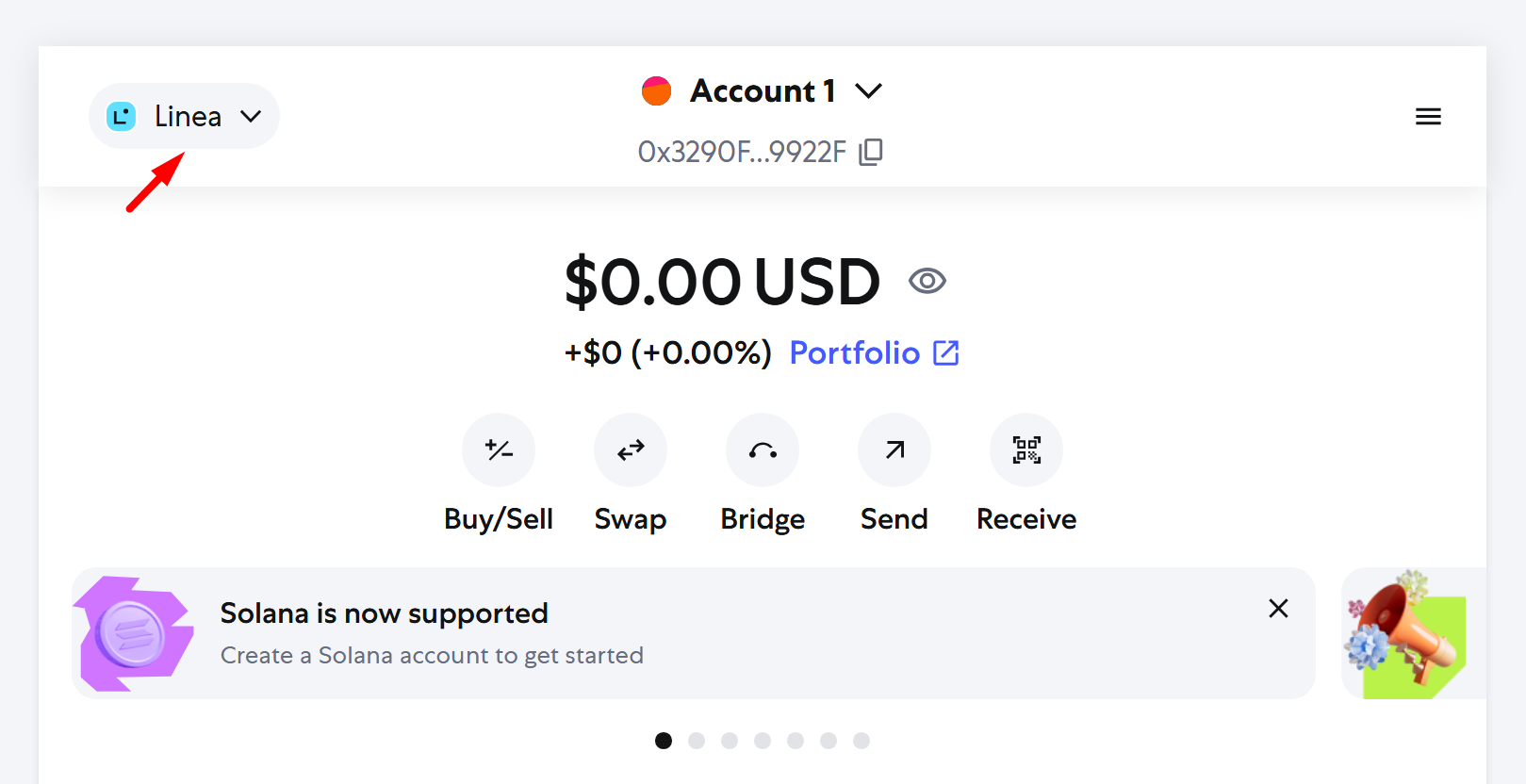Open the megaphone announcement card
Image resolution: width=1526 pixels, height=784 pixels.
coord(1414,633)
